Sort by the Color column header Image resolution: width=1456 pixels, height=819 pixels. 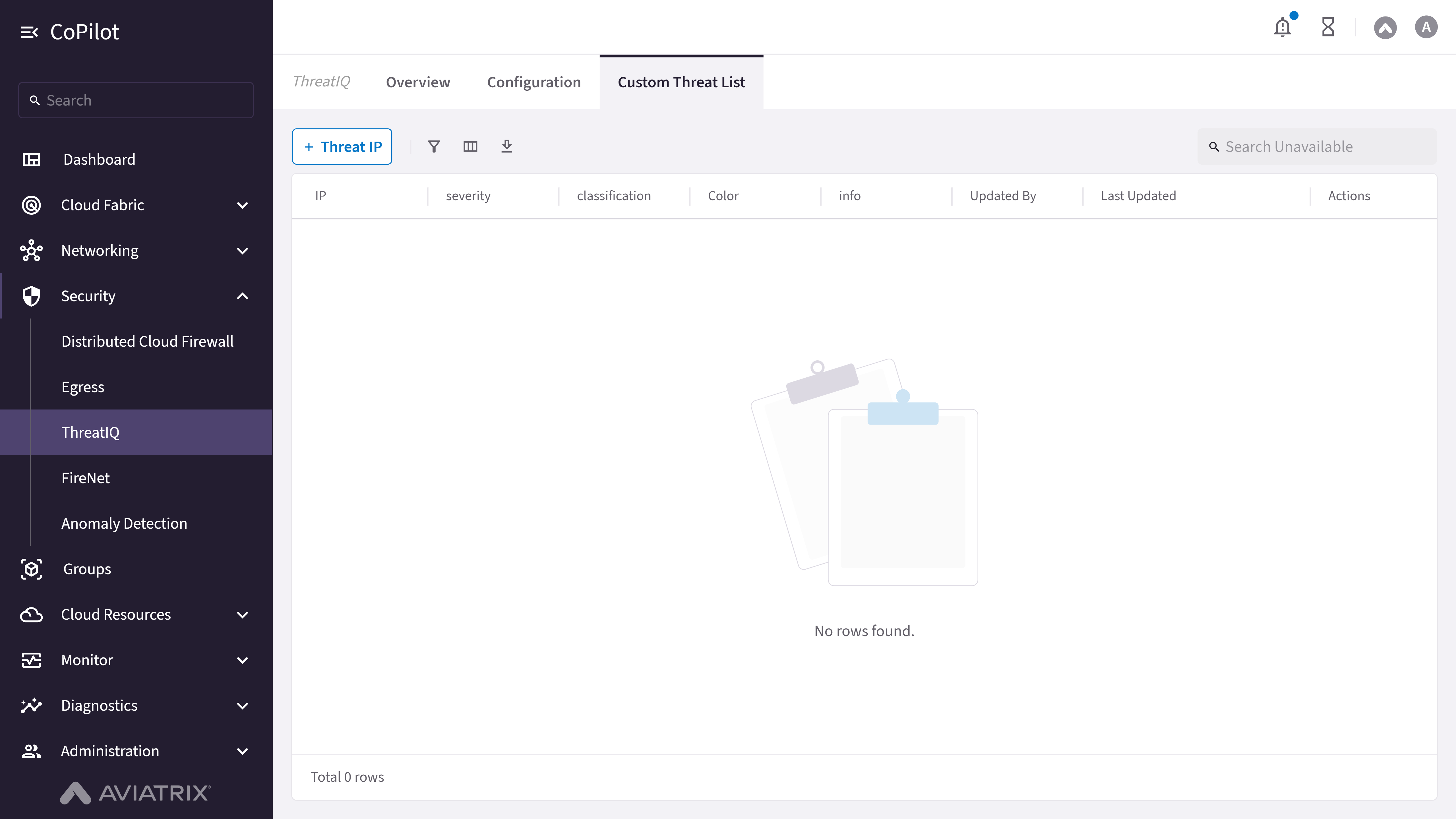click(723, 196)
